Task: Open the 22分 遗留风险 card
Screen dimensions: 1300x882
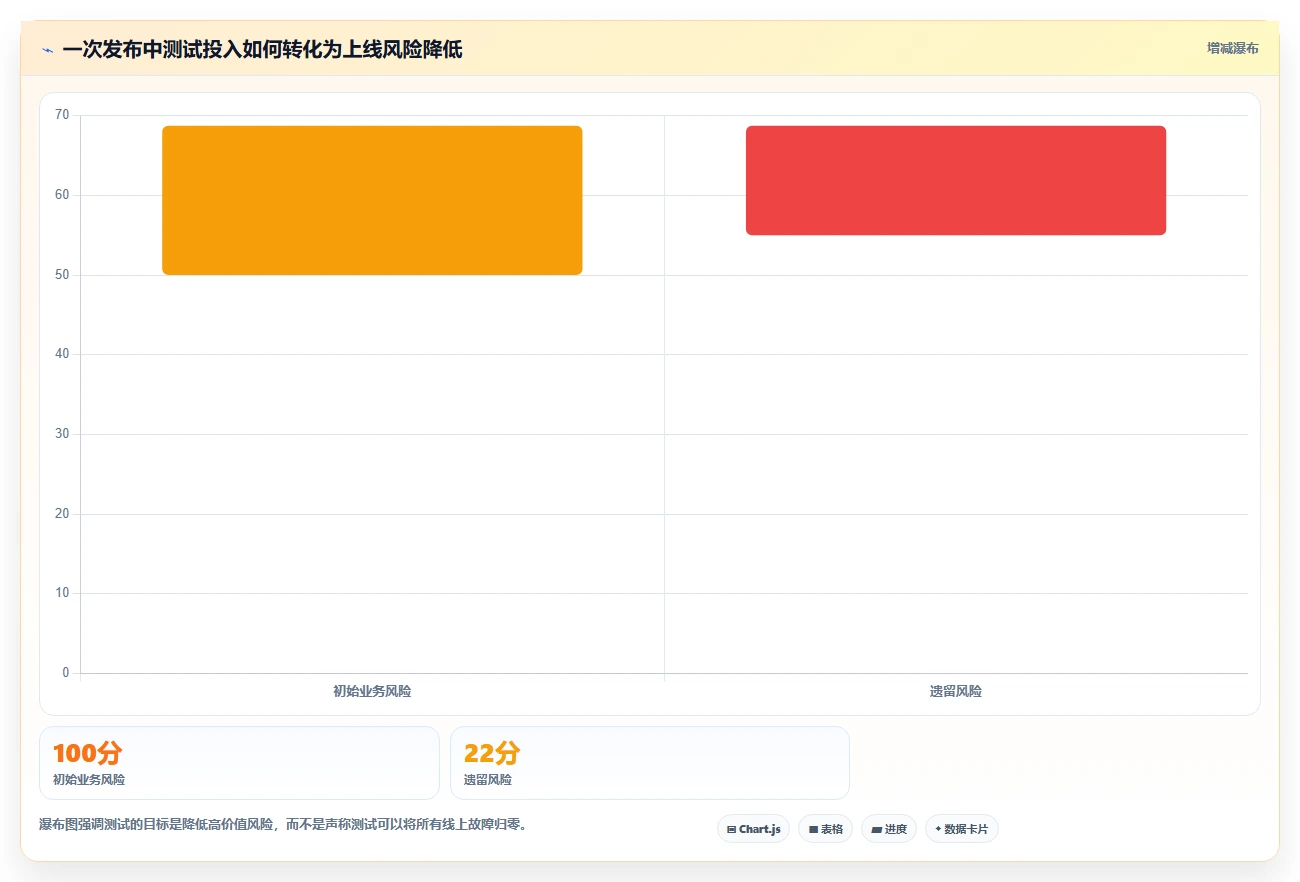Action: coord(650,763)
